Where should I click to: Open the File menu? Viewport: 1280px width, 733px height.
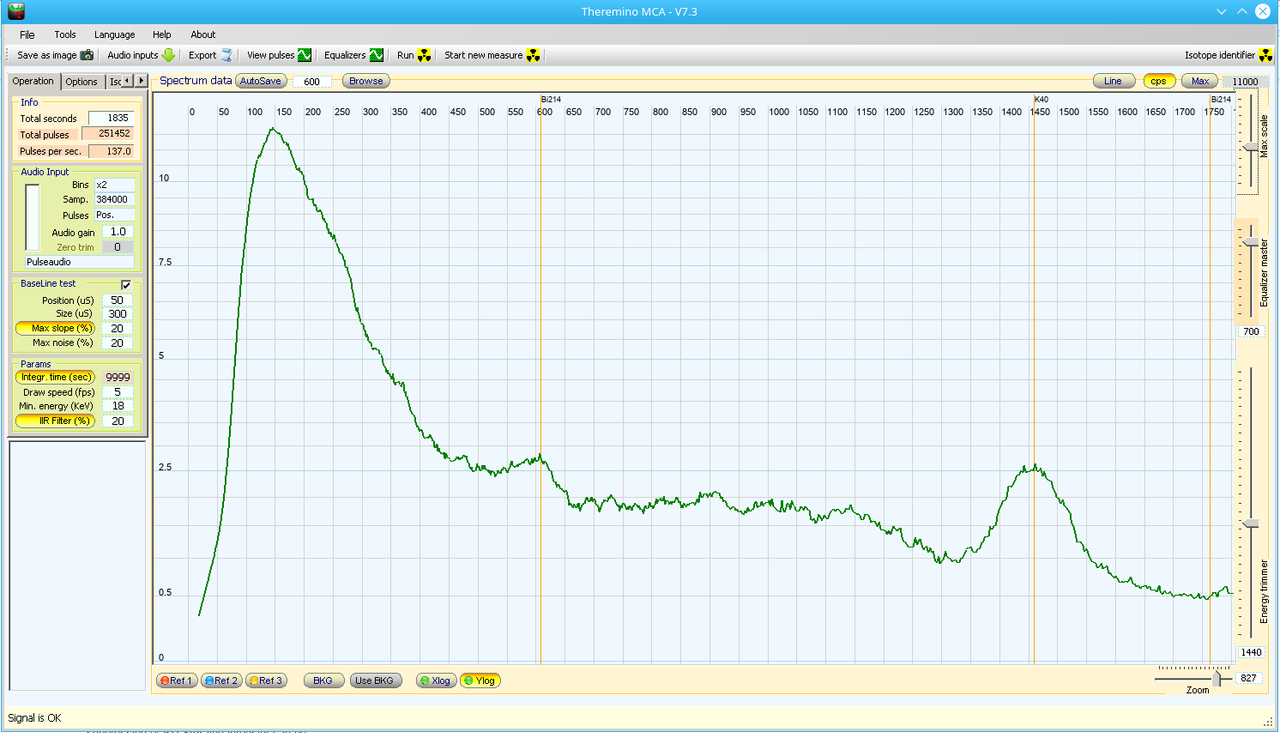tap(27, 34)
